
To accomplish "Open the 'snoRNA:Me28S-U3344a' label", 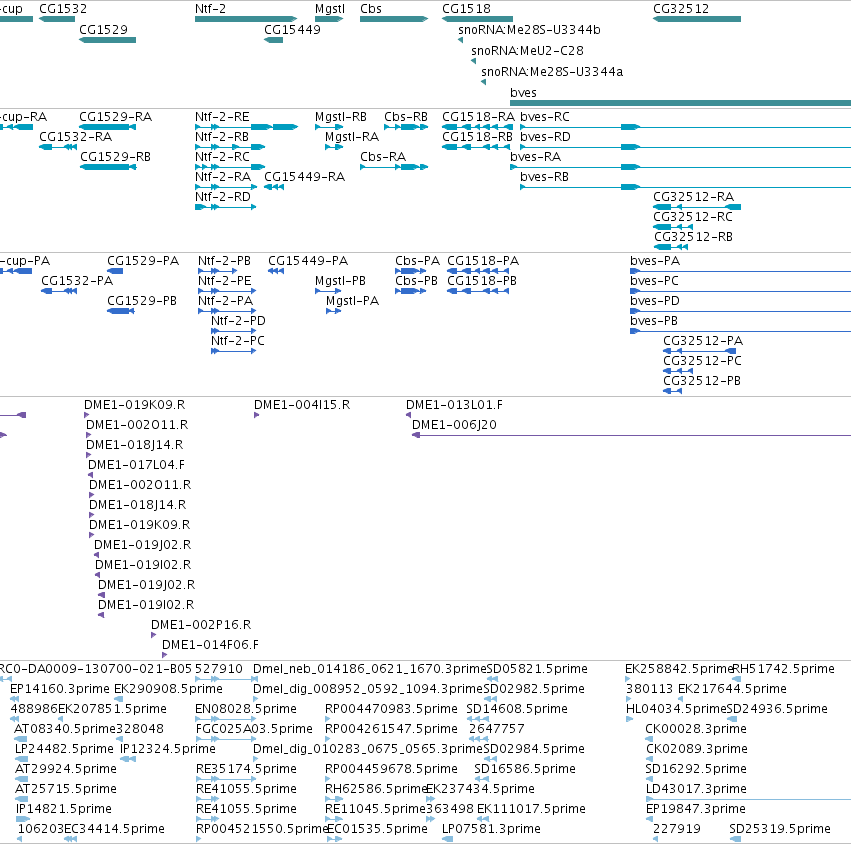I will coord(552,72).
